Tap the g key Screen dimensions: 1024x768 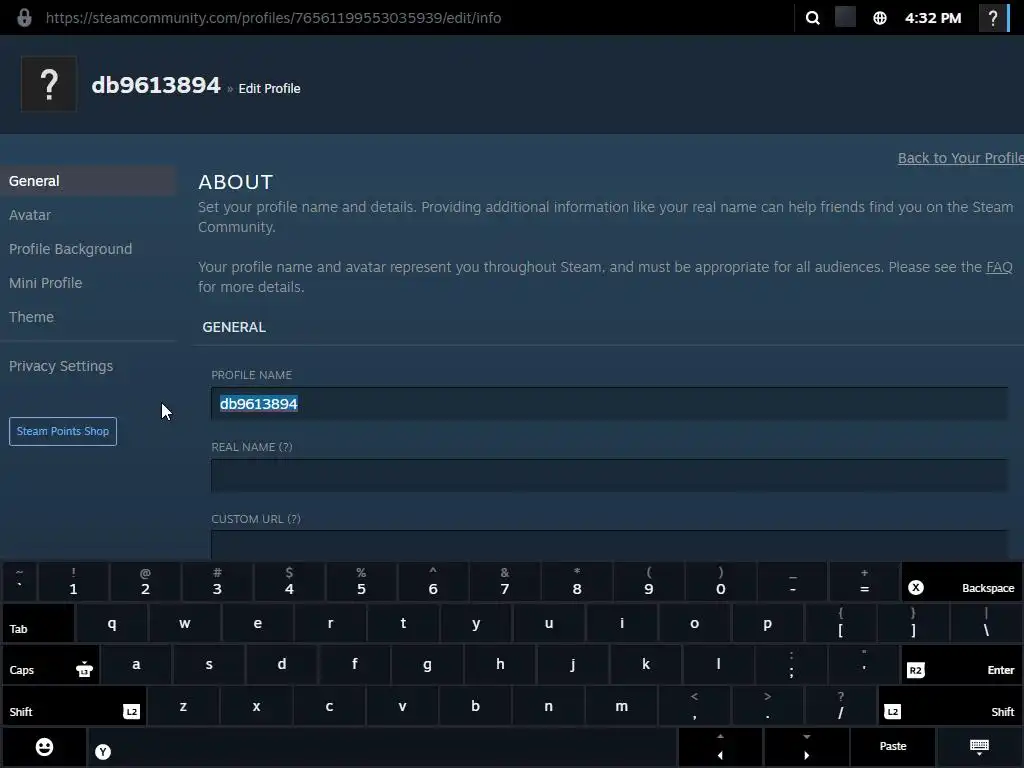427,664
